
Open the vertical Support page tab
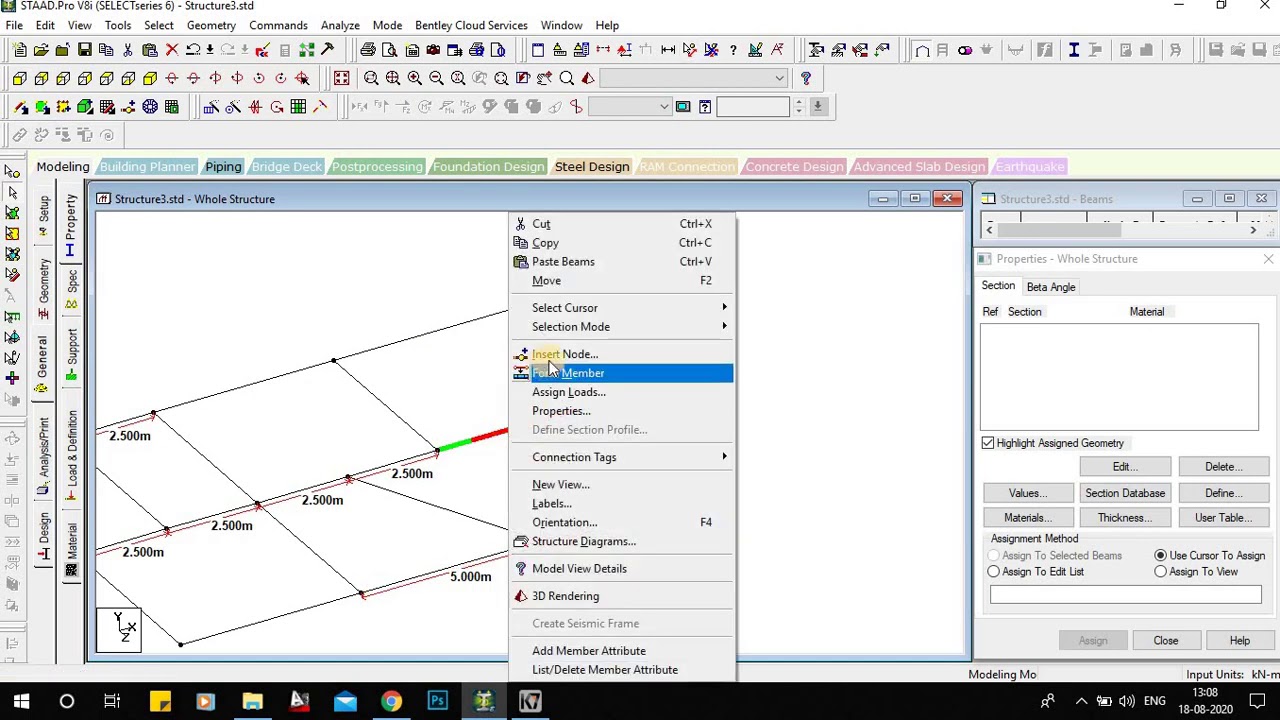click(71, 355)
